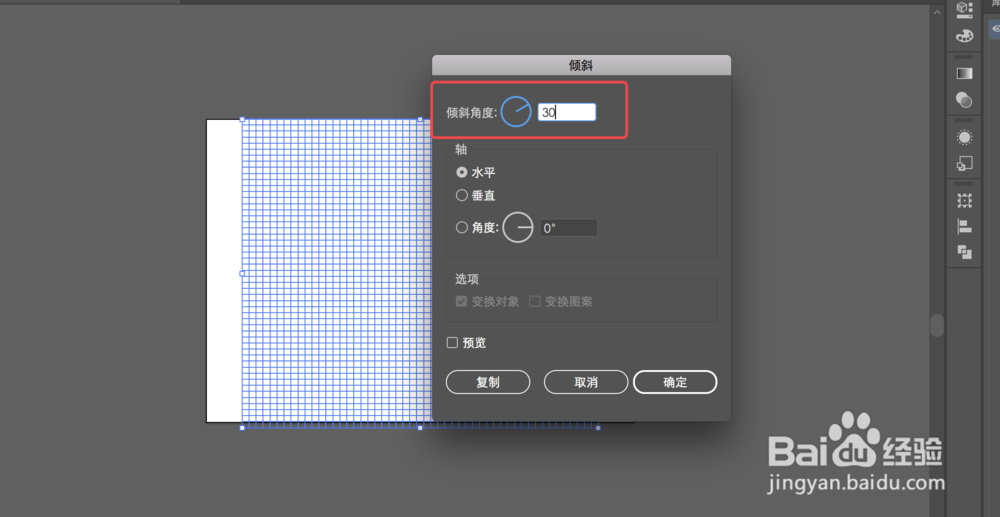
Task: Click the canvas scroll-up arrow
Action: click(x=937, y=12)
